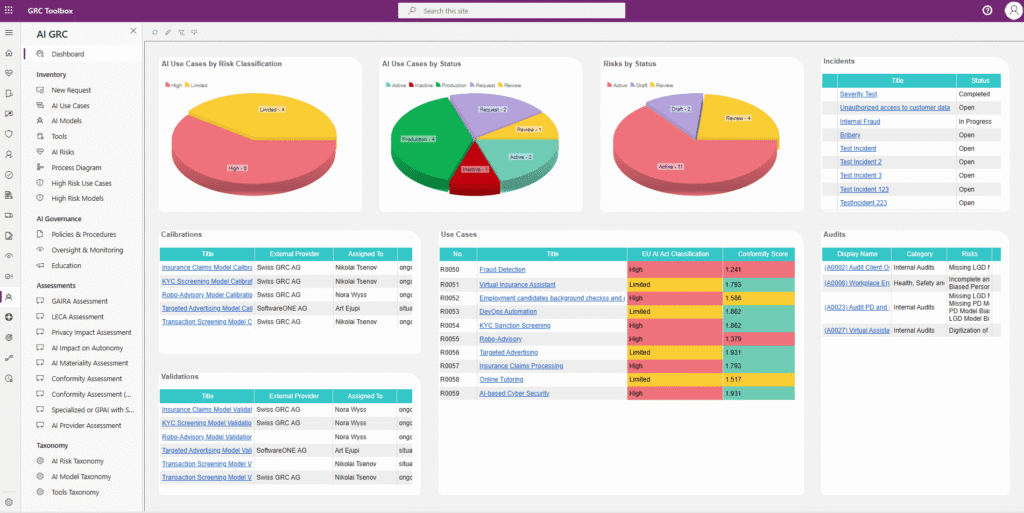Click the AI Risks heart icon
The width and height of the screenshot is (1024, 513).
click(40, 151)
